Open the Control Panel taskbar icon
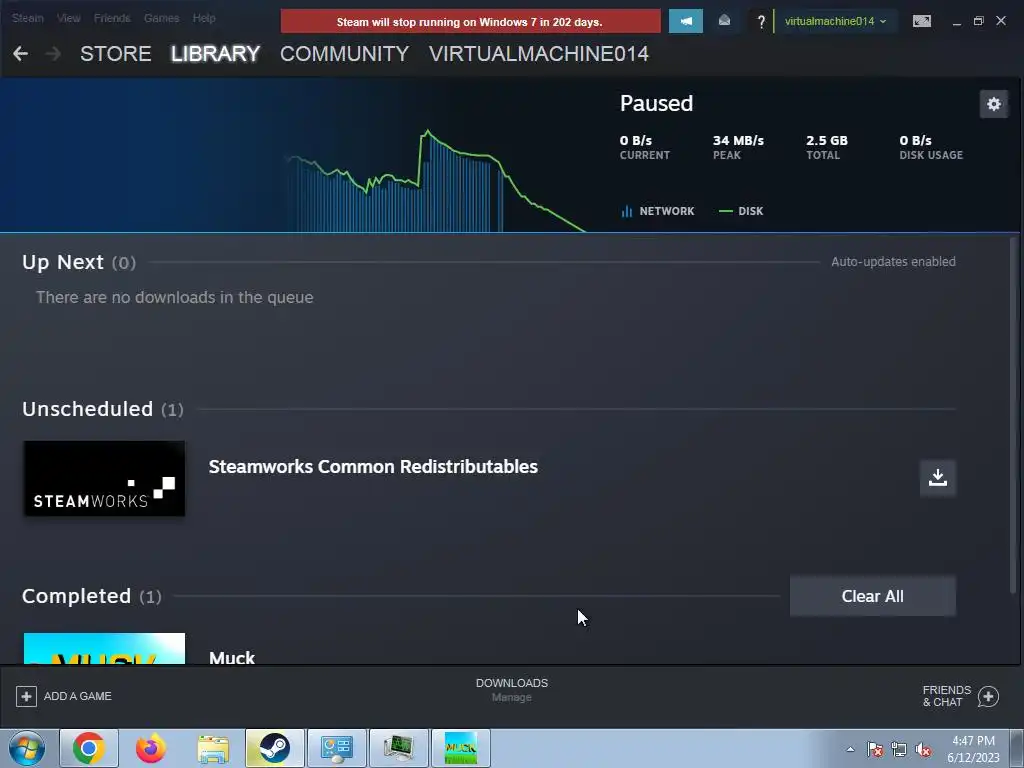The height and width of the screenshot is (768, 1024). coord(337,748)
